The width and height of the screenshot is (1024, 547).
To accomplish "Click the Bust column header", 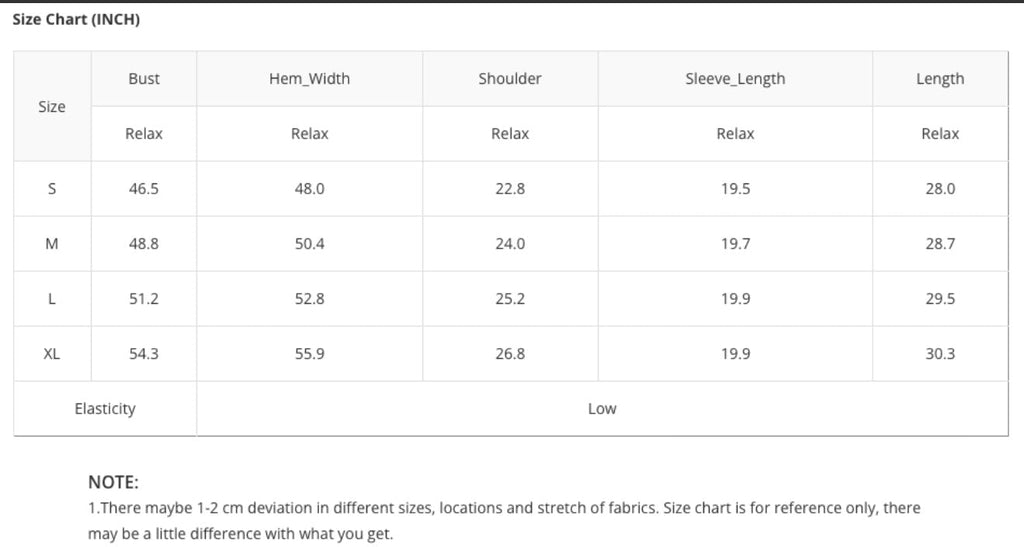I will (x=144, y=79).
